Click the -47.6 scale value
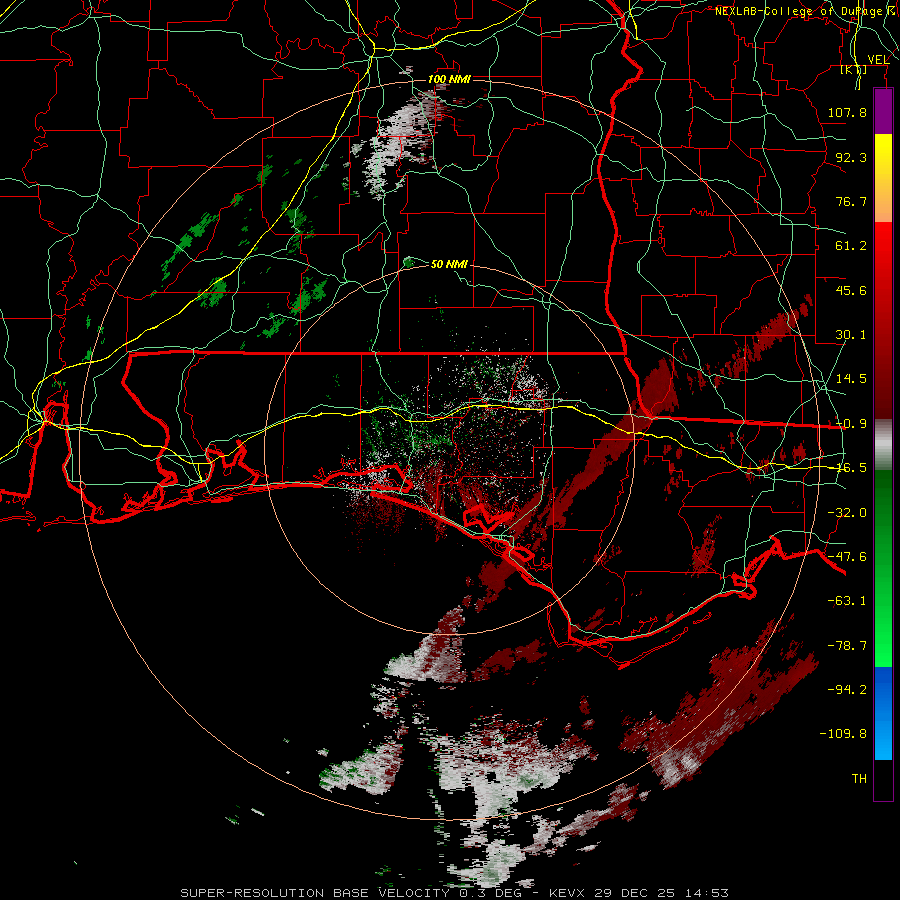The image size is (900, 900). point(847,556)
